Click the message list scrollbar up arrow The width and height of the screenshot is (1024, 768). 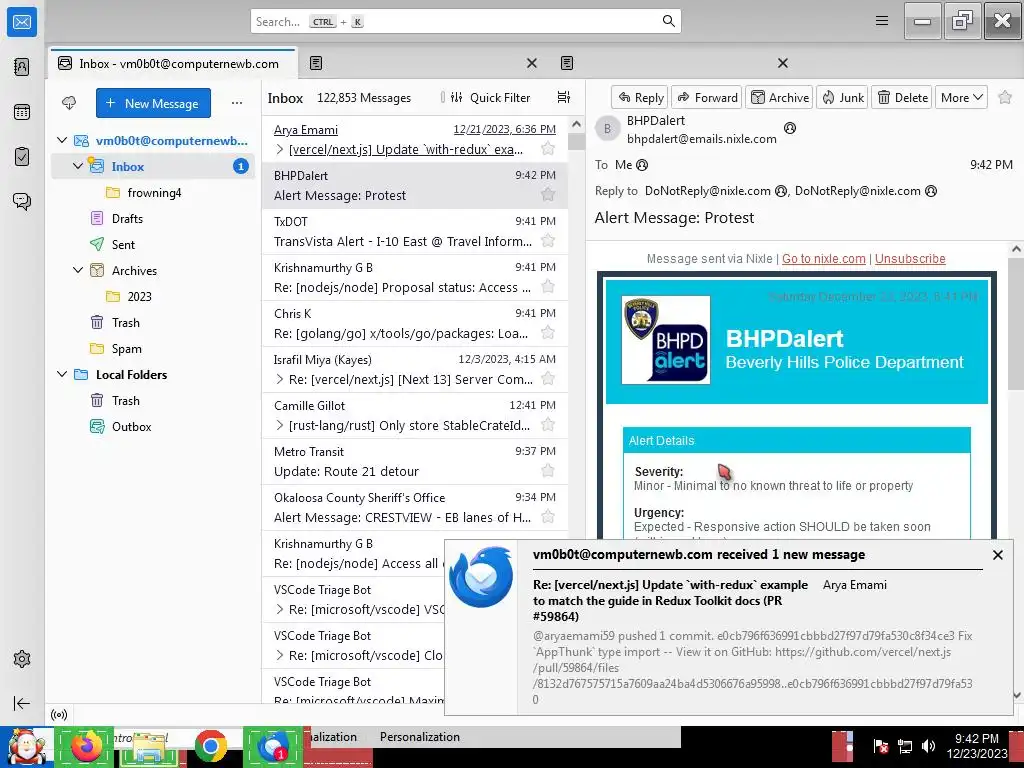576,124
